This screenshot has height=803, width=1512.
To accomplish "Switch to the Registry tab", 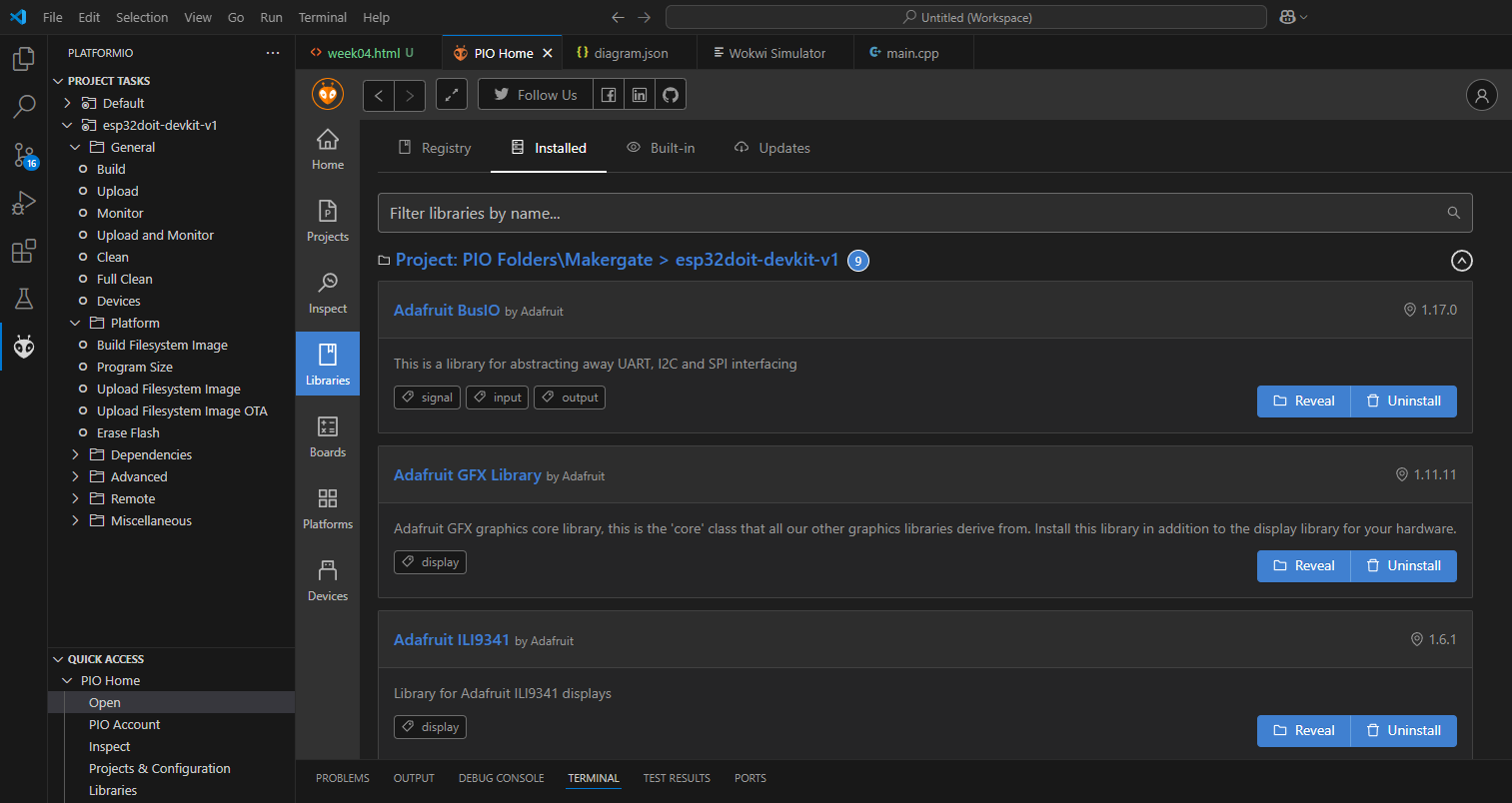I will click(x=435, y=148).
